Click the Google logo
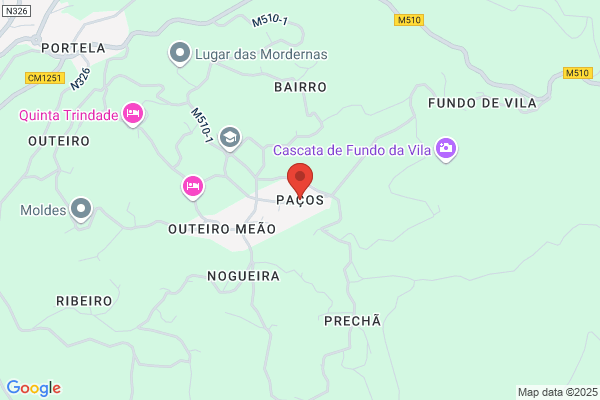The image size is (600, 400). click(x=34, y=388)
